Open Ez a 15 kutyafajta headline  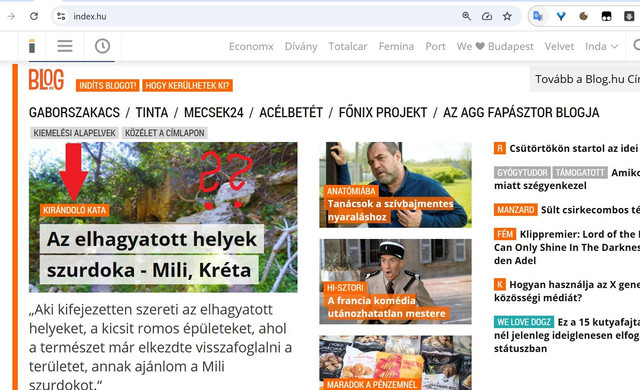click(567, 335)
